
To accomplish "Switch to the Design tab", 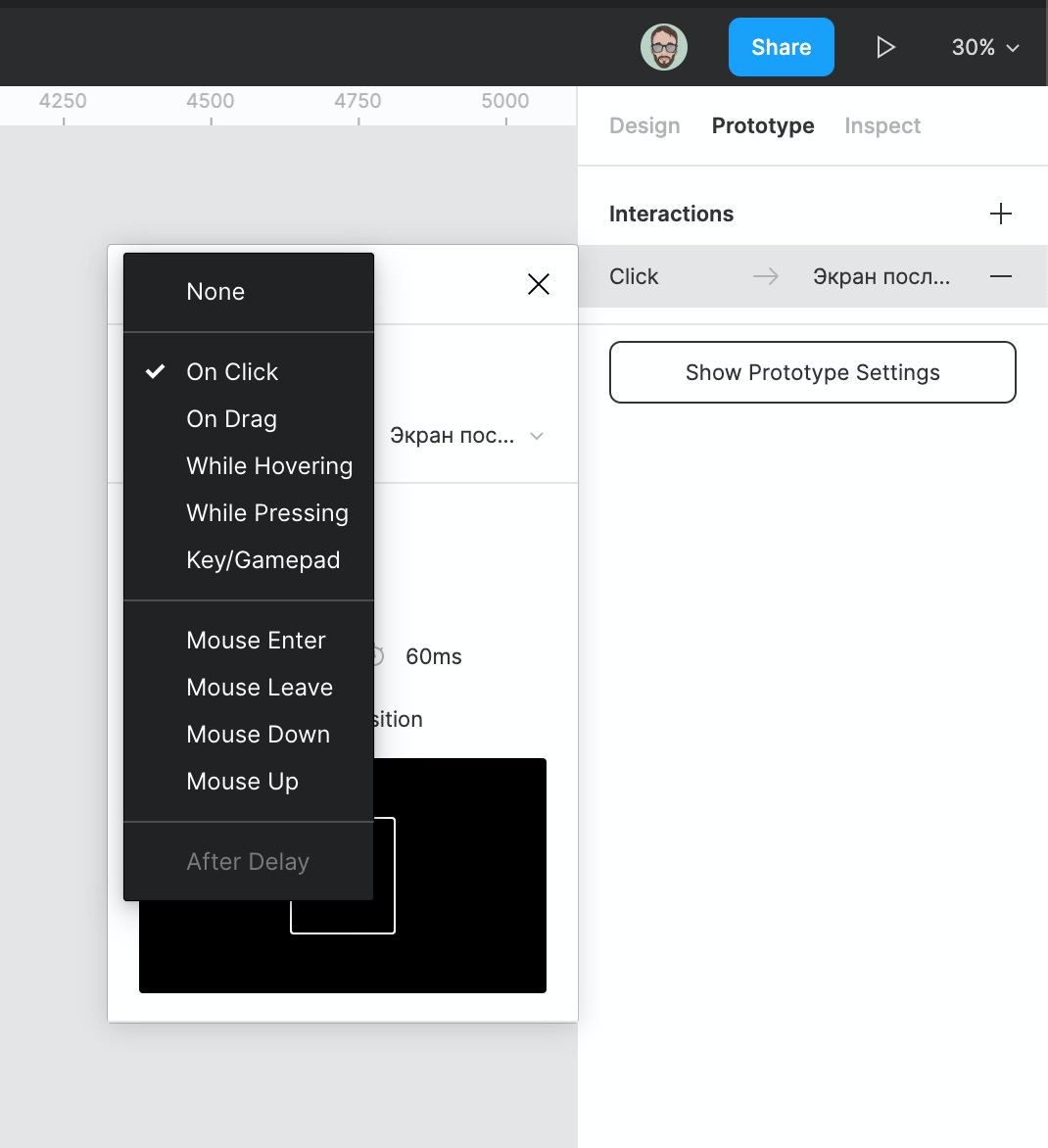I will click(x=644, y=126).
